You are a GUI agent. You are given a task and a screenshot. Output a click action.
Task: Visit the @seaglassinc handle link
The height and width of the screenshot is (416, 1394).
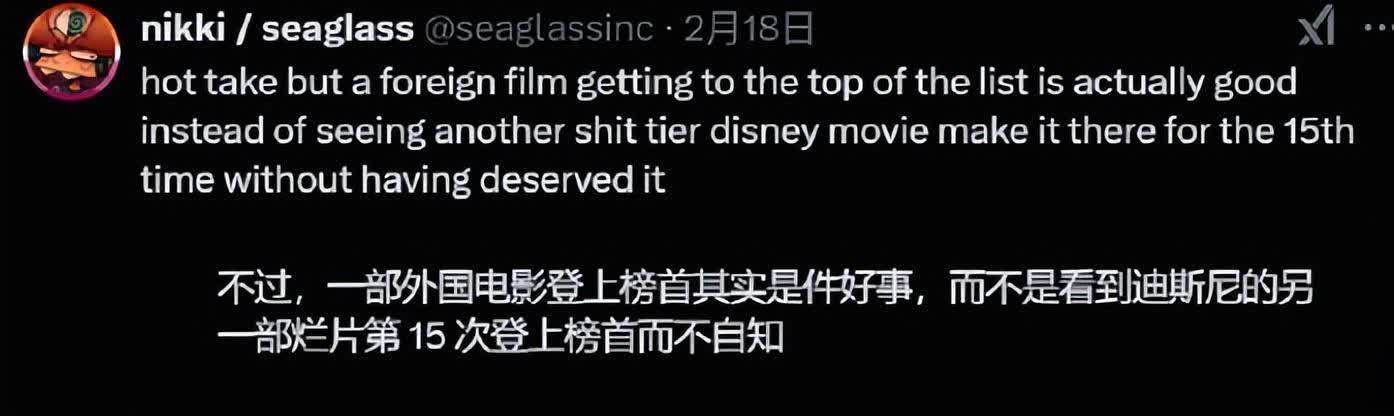tap(542, 30)
